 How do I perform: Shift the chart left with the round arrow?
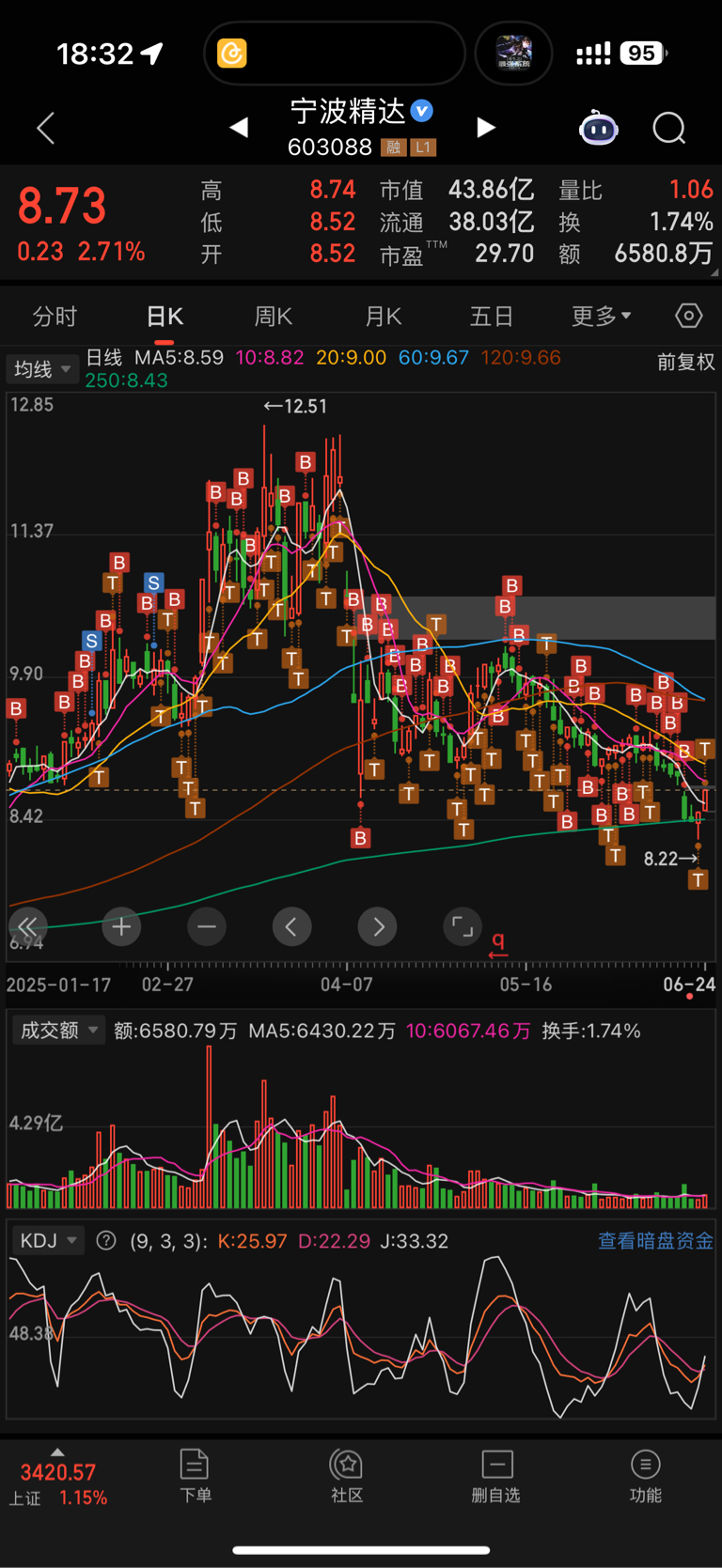291,927
